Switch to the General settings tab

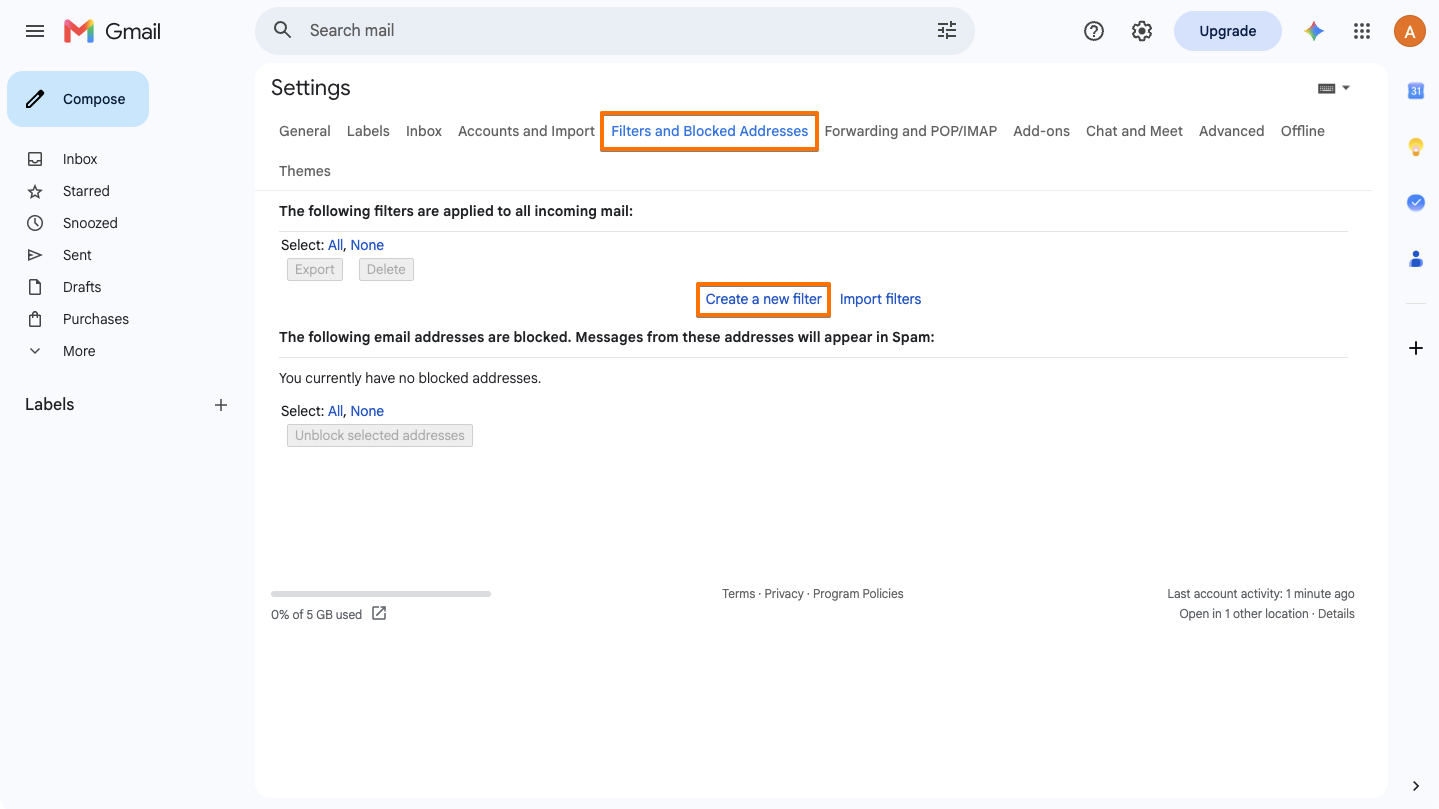(305, 131)
